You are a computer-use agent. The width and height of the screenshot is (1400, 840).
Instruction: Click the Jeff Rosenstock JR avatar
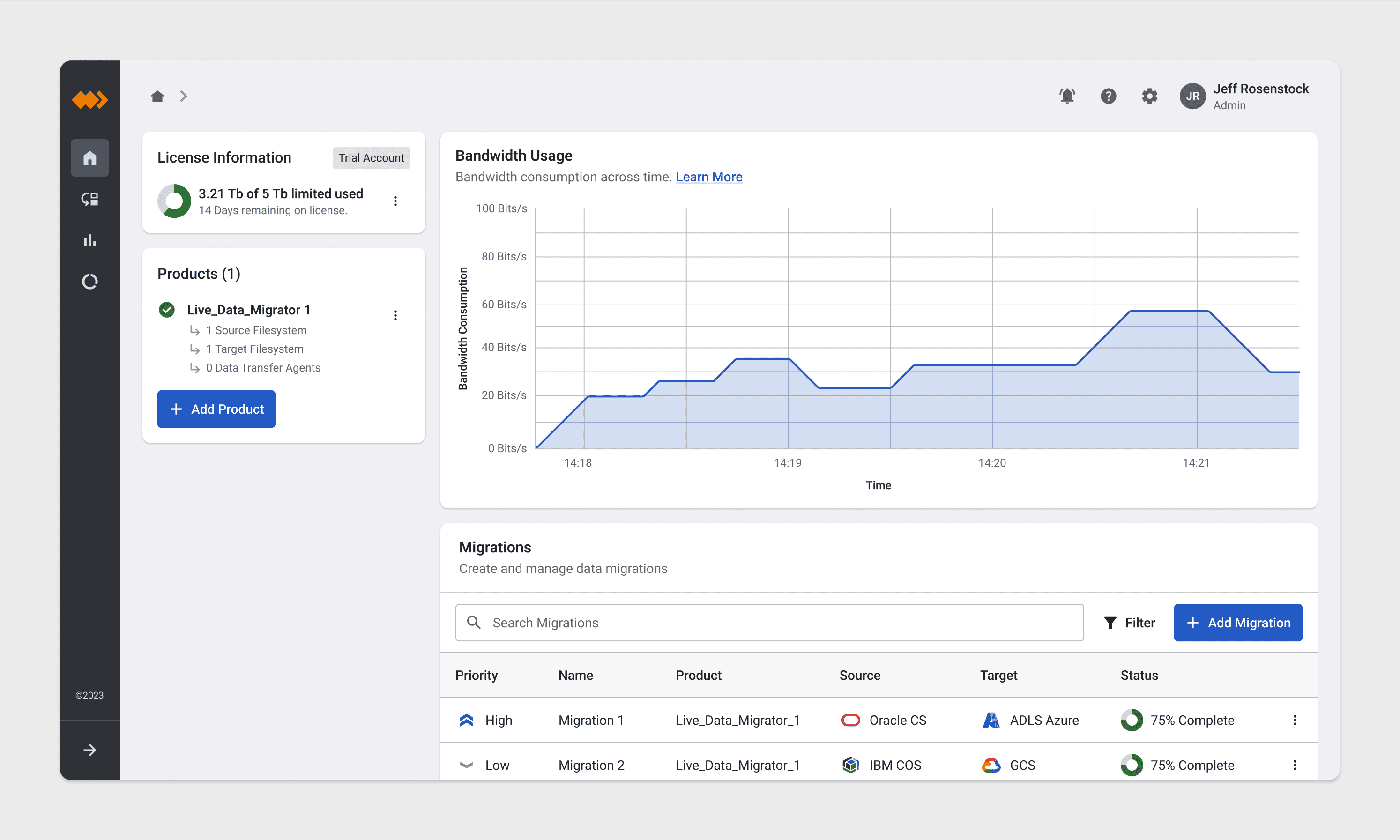click(x=1192, y=96)
